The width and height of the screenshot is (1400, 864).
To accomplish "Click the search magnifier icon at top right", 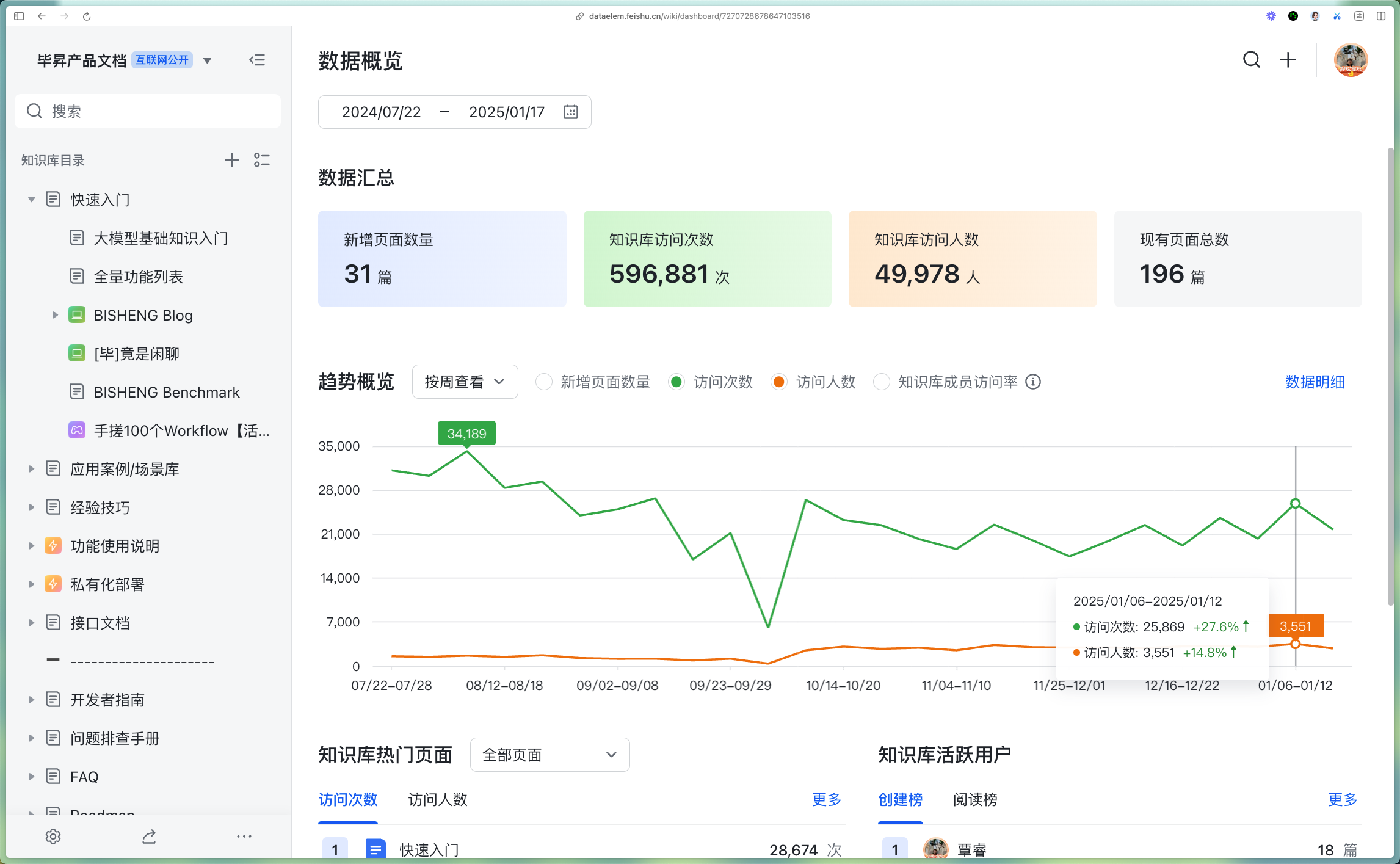I will click(x=1251, y=60).
